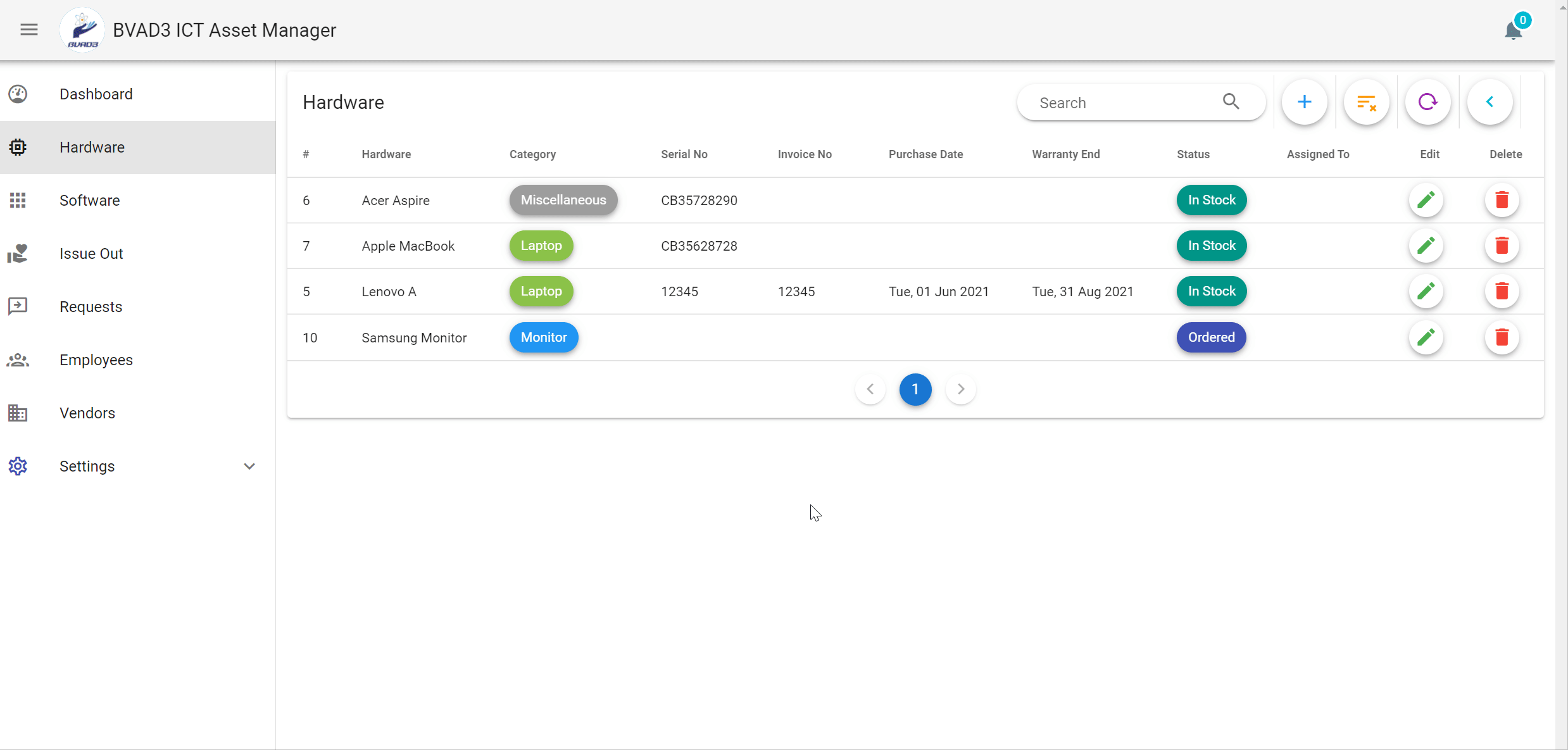Click the hamburger menu icon
1568x750 pixels.
[x=29, y=30]
